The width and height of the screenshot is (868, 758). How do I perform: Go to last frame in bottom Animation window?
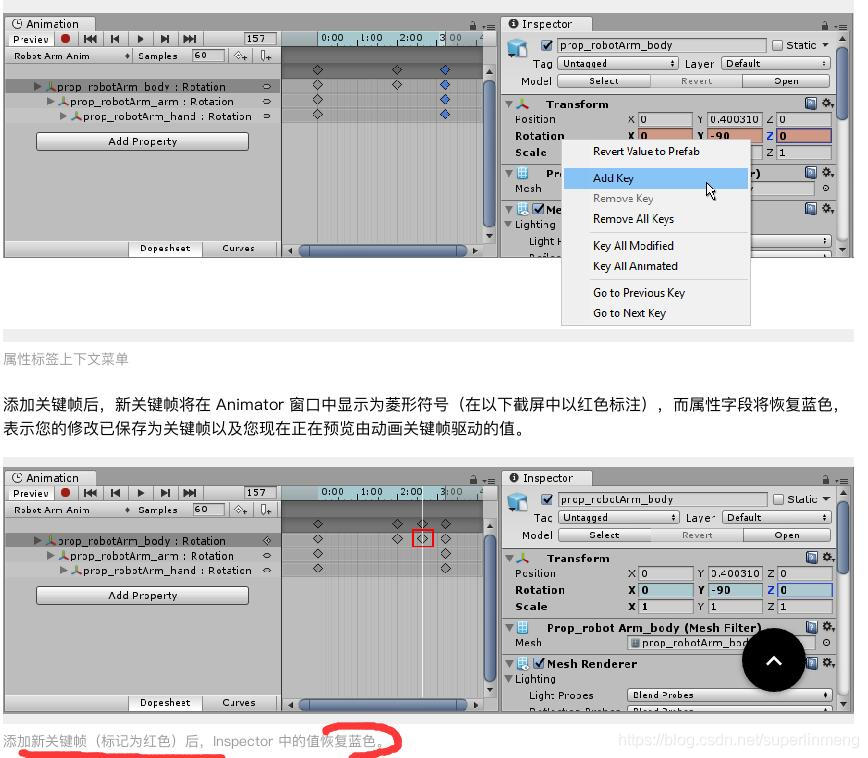pyautogui.click(x=190, y=493)
